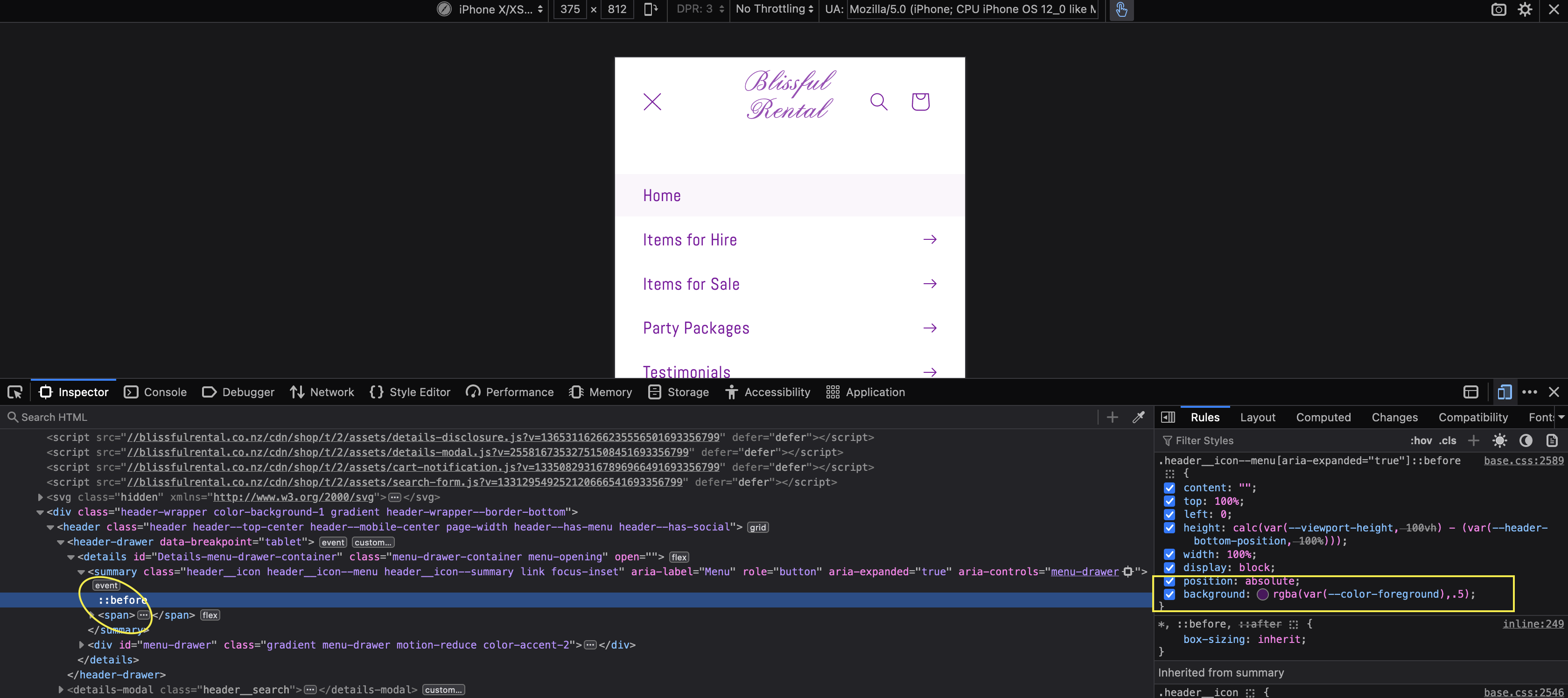Image resolution: width=1568 pixels, height=698 pixels.
Task: Open the search magnifier on the Blissful Rental page
Action: click(878, 102)
